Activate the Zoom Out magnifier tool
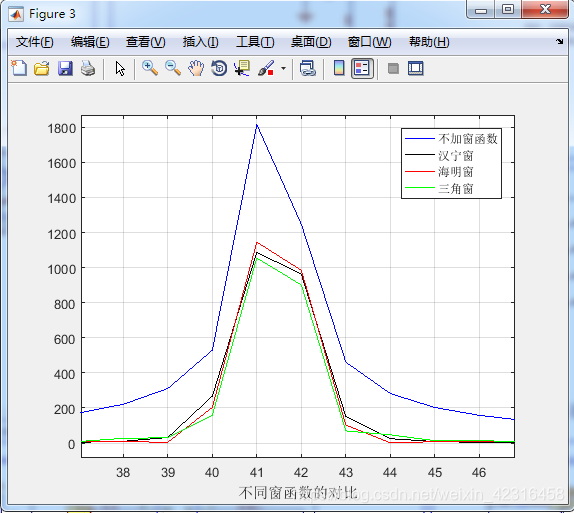 [173, 68]
